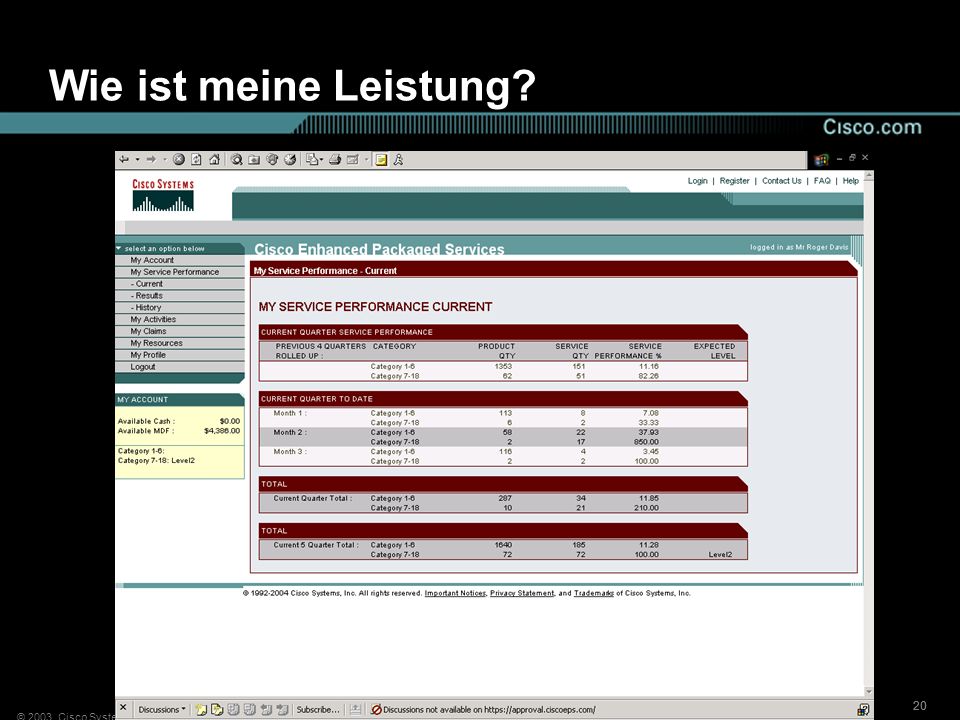Click the Next discussion icon
The image size is (960, 720).
(282, 710)
